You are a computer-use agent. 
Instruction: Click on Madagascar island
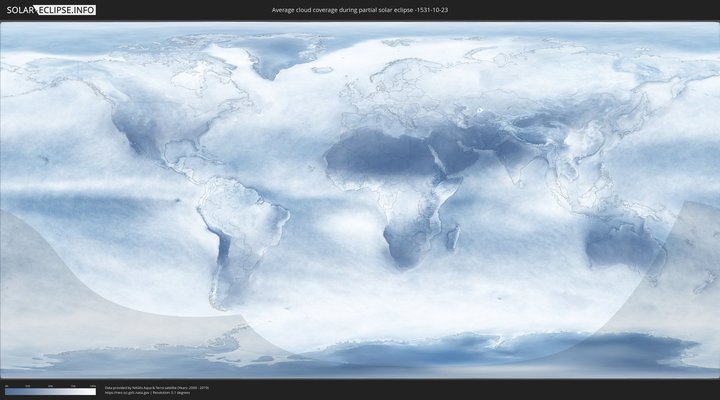pyautogui.click(x=453, y=238)
